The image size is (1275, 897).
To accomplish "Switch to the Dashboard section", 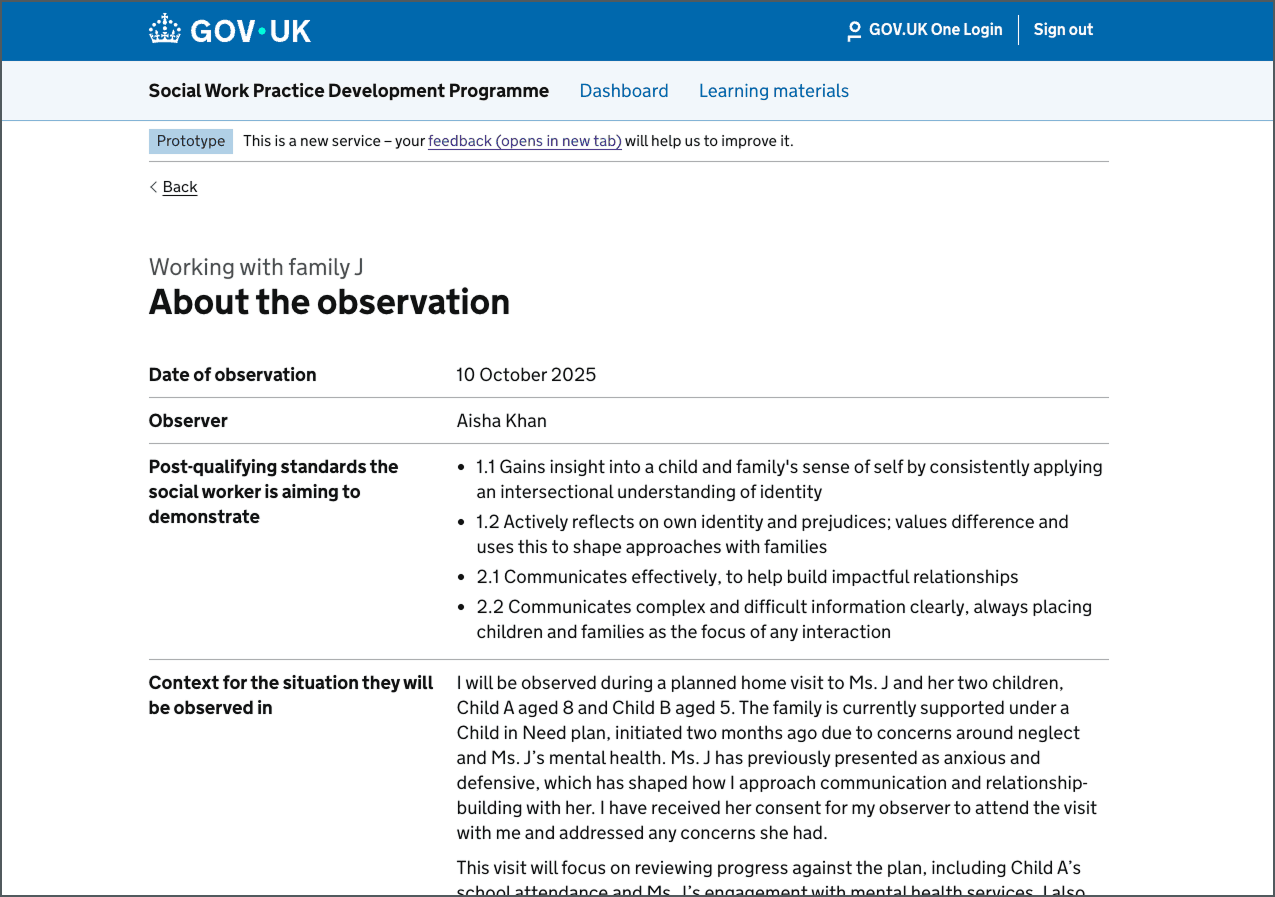I will pyautogui.click(x=623, y=91).
